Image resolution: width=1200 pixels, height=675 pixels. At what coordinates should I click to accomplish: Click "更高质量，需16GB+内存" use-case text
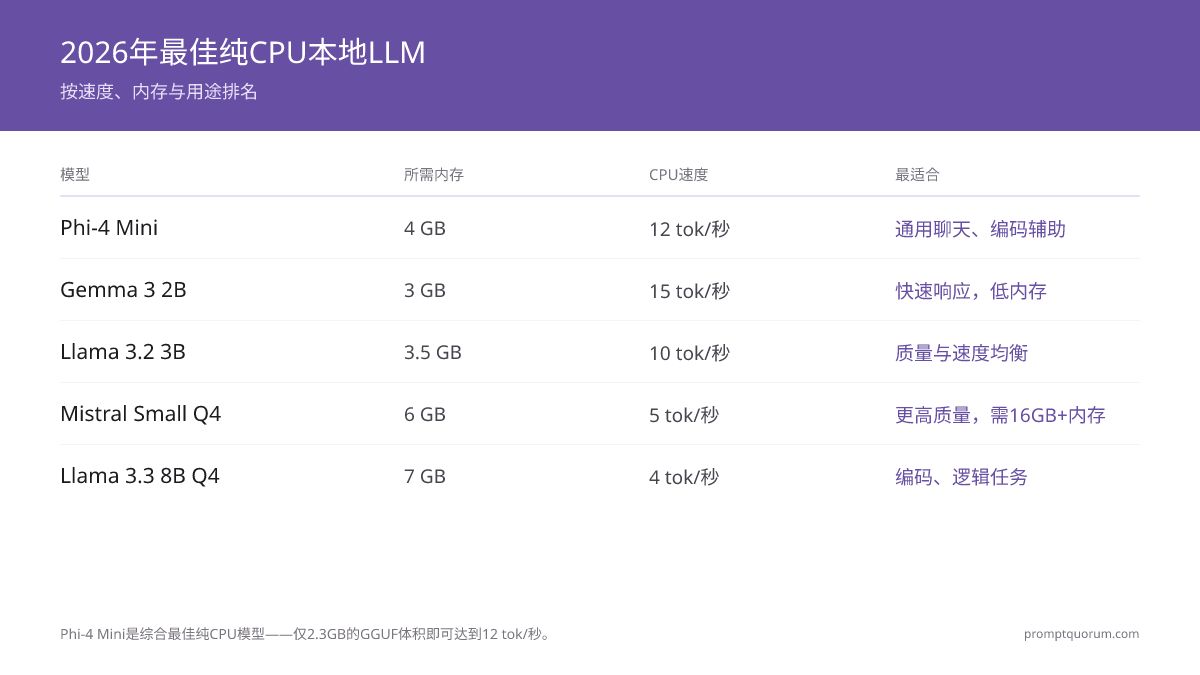coord(1000,415)
